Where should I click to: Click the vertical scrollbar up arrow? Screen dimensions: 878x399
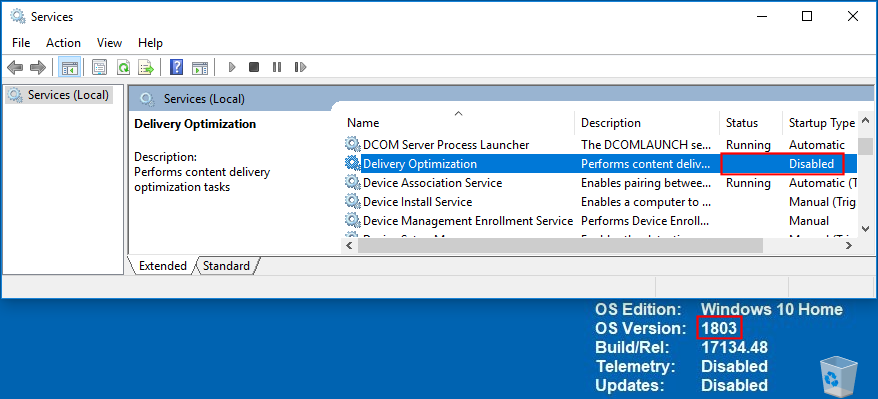tap(865, 121)
